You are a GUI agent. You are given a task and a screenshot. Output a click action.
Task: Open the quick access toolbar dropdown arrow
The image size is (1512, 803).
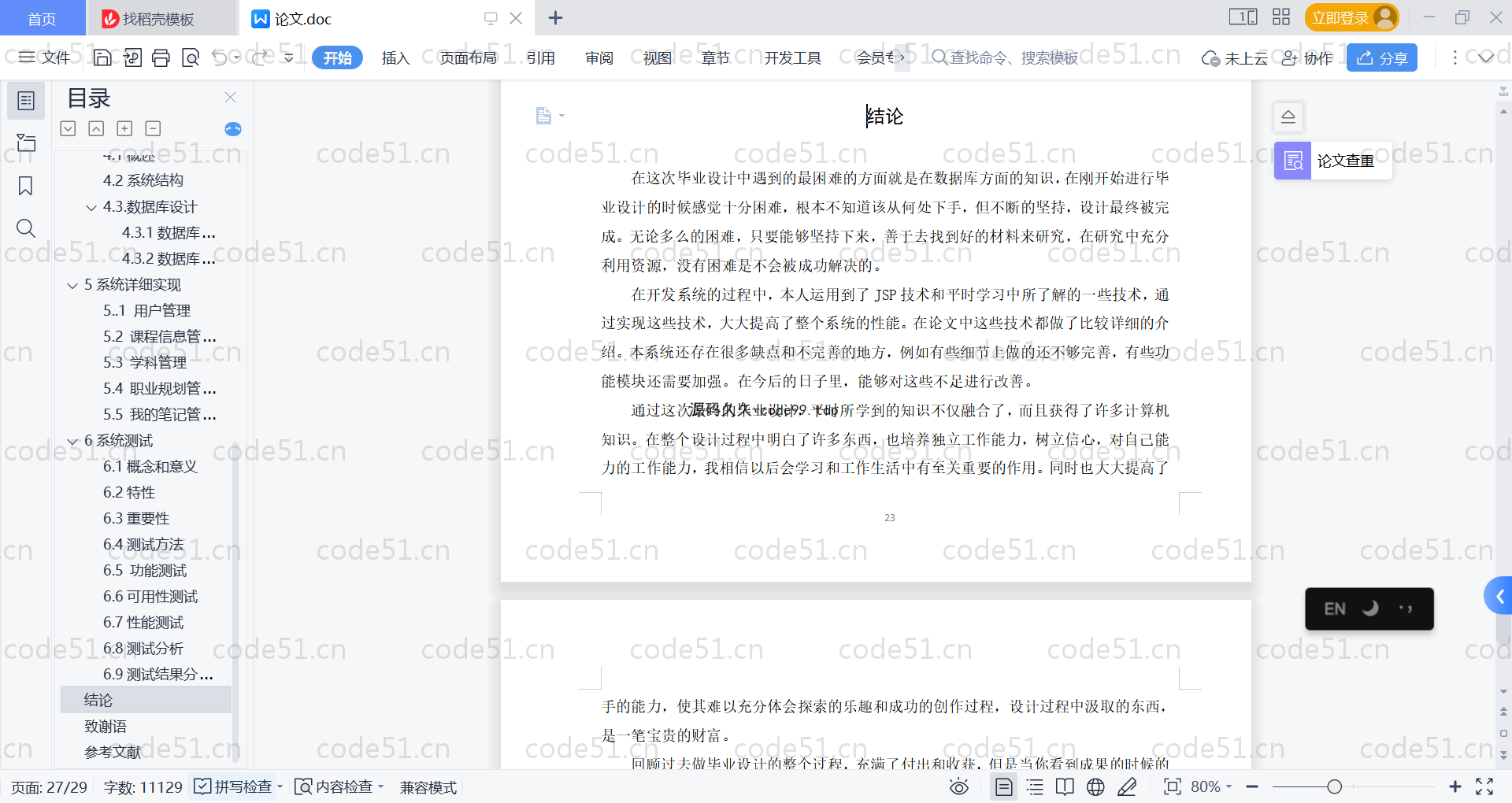289,57
